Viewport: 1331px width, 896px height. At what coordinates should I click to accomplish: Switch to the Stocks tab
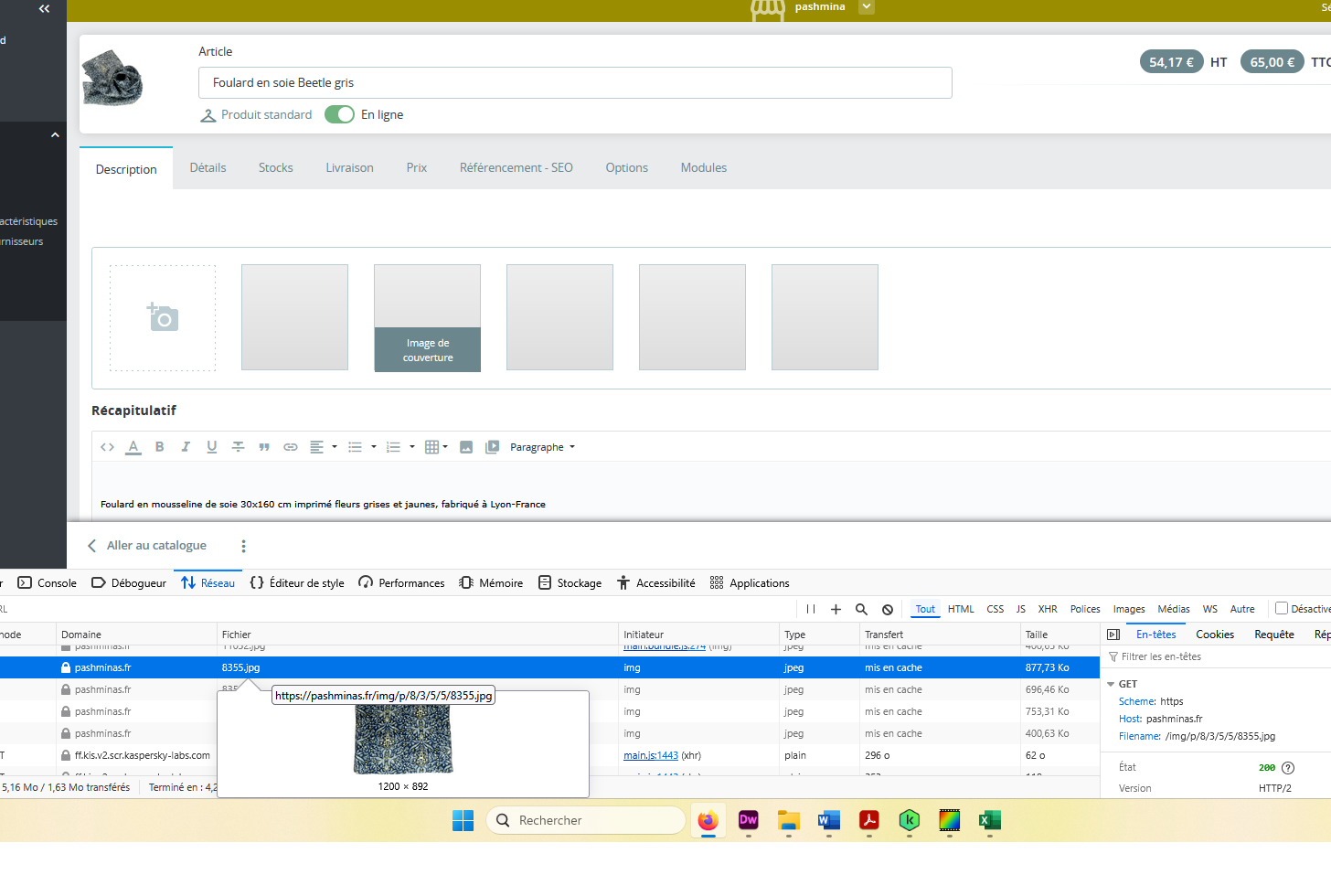click(x=275, y=167)
